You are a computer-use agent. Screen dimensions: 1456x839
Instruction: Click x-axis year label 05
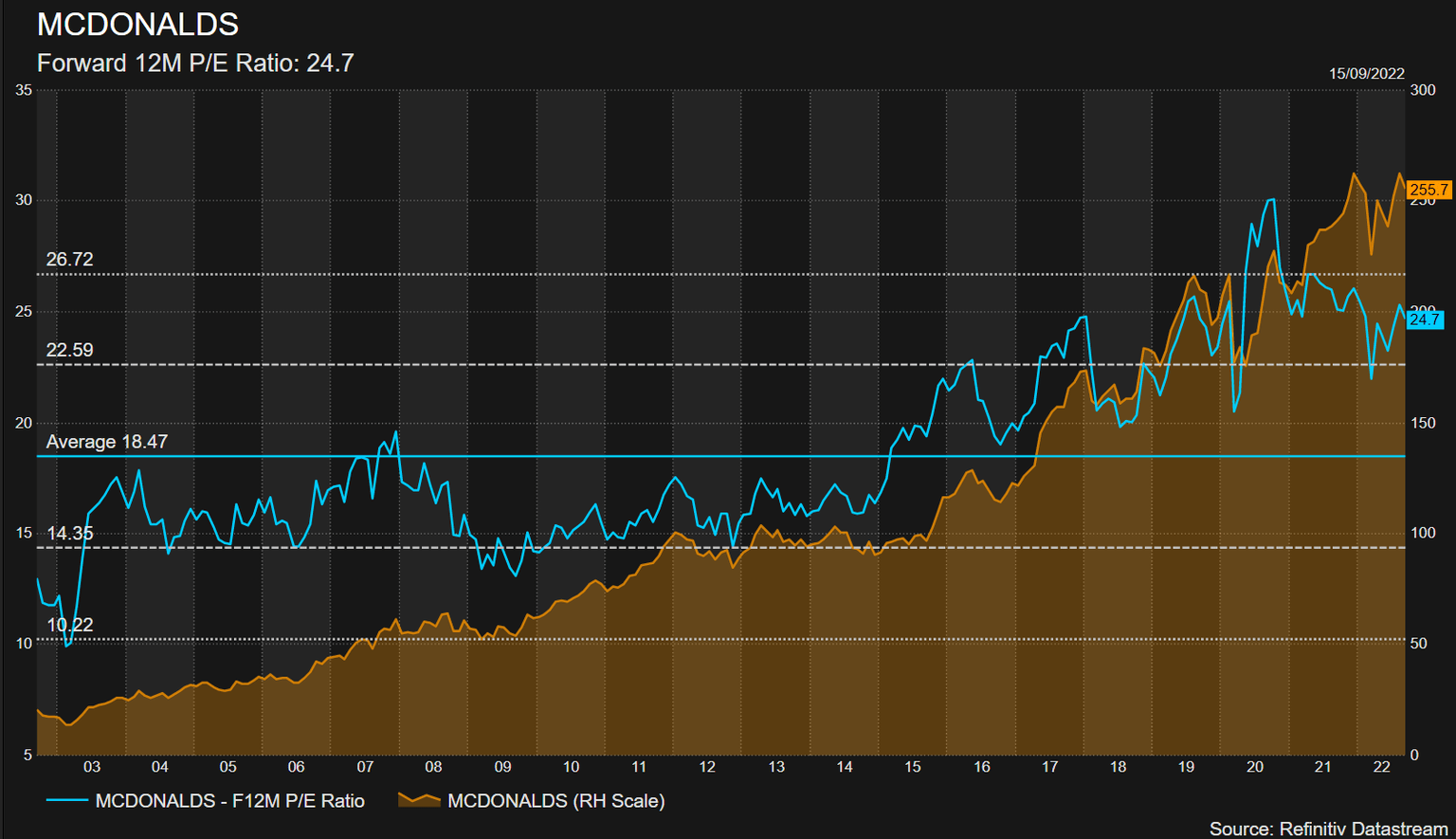228,767
